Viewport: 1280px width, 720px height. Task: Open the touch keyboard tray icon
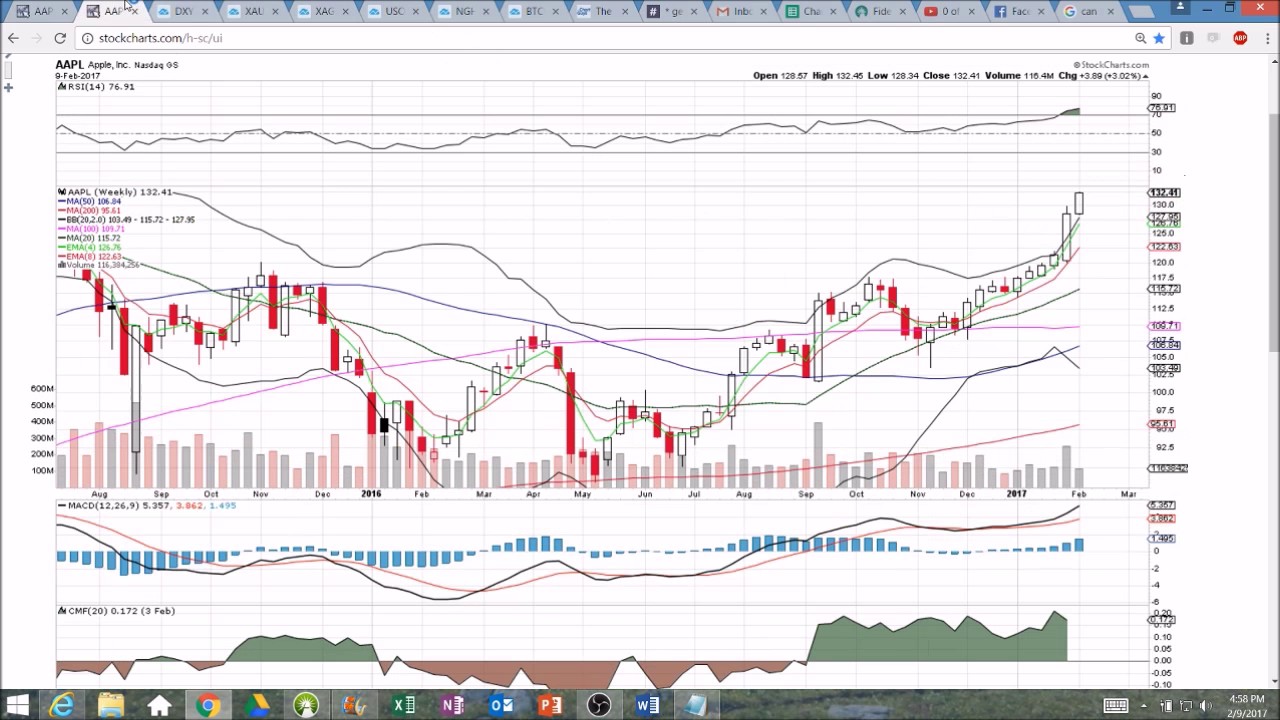click(1116, 706)
